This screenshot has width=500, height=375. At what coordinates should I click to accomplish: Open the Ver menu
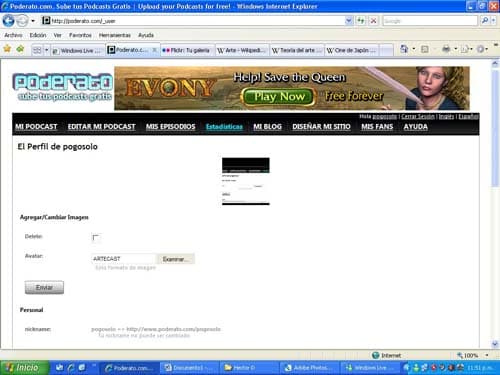tap(57, 35)
